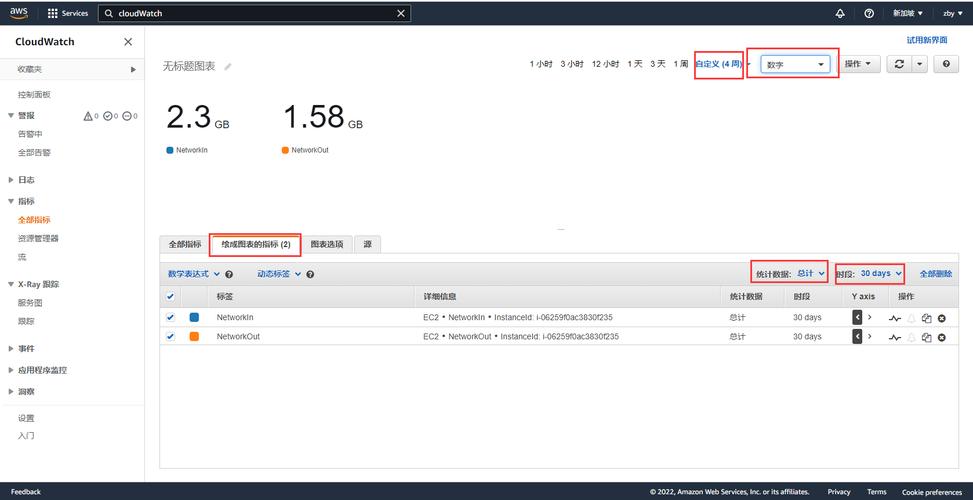Image resolution: width=973 pixels, height=500 pixels.
Task: Change 时段 30 days period dropdown
Action: [881, 274]
